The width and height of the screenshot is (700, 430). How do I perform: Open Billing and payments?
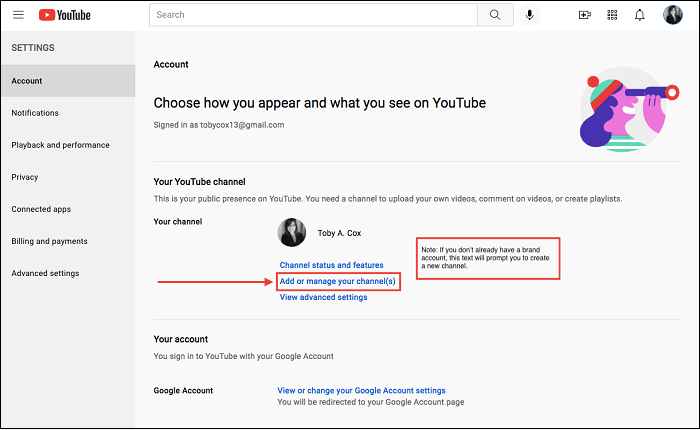pos(49,241)
